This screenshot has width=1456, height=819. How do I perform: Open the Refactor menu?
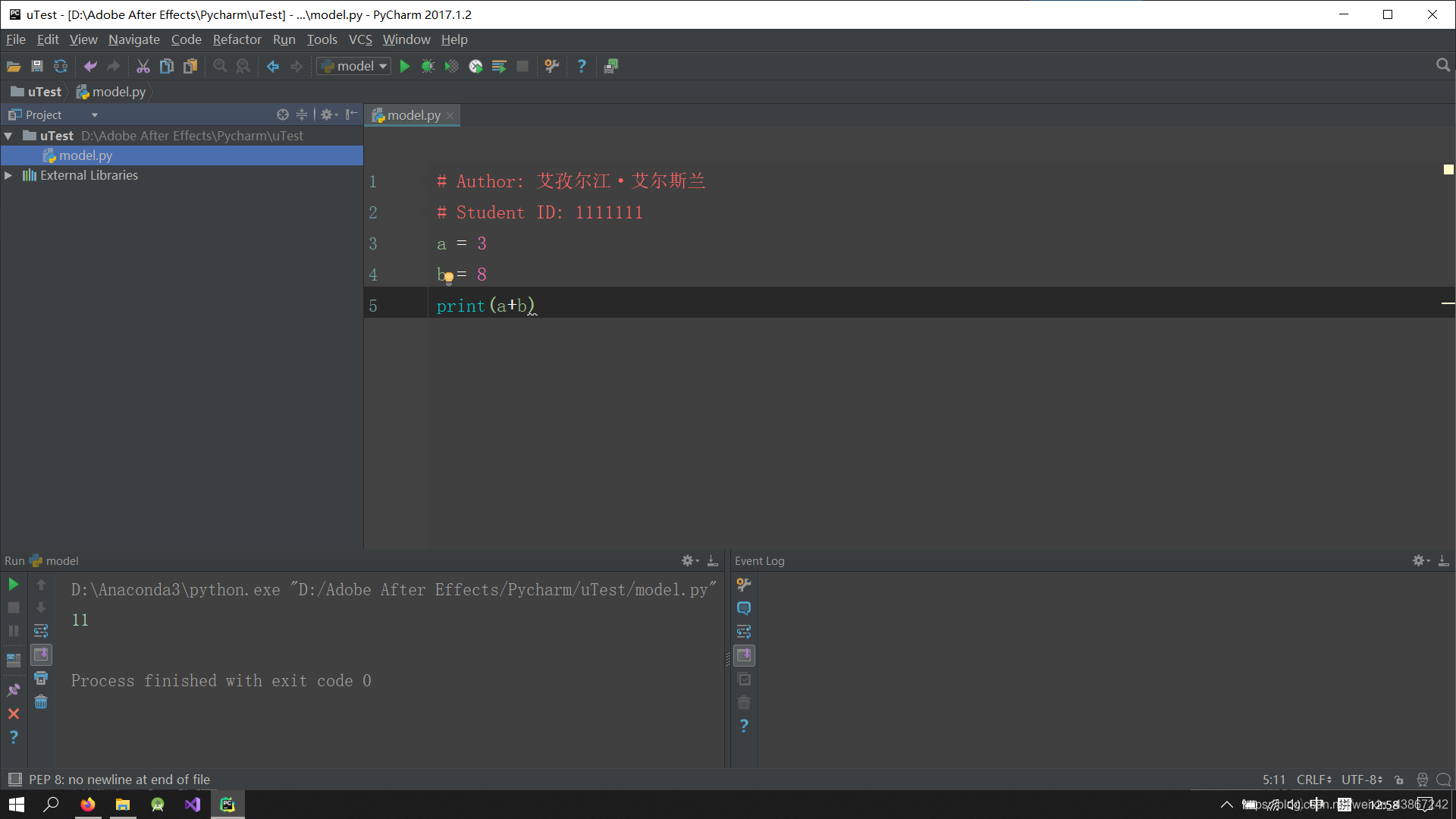[x=237, y=39]
